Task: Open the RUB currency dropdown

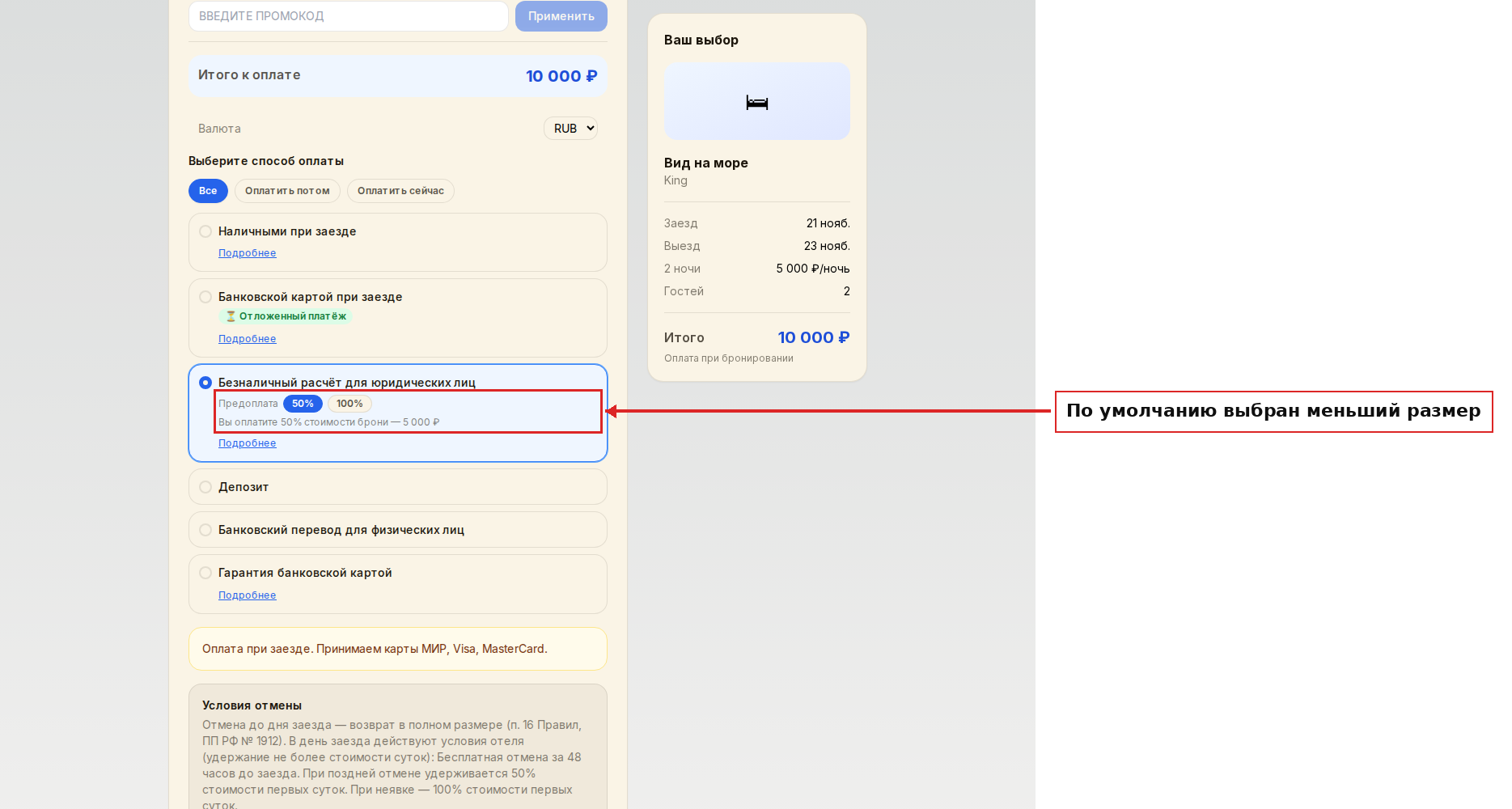Action: [571, 129]
